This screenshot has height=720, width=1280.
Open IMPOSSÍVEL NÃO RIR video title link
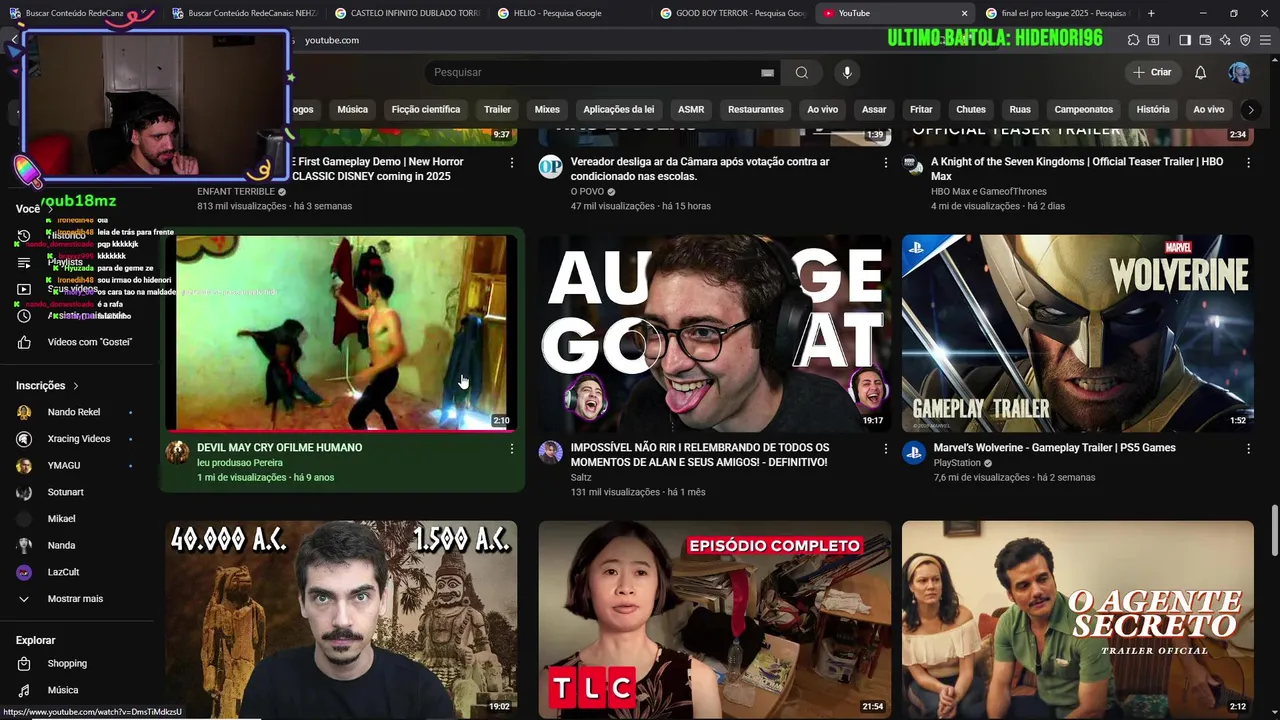click(700, 455)
